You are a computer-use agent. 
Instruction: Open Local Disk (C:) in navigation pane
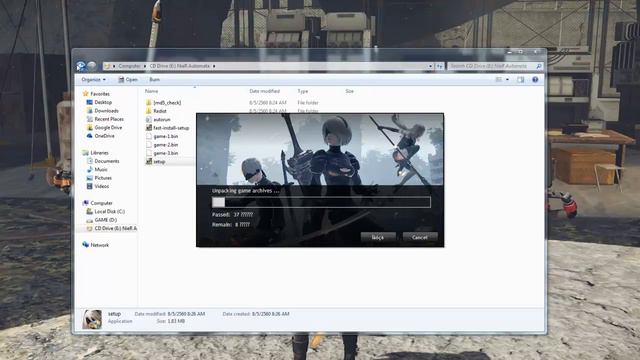point(106,211)
